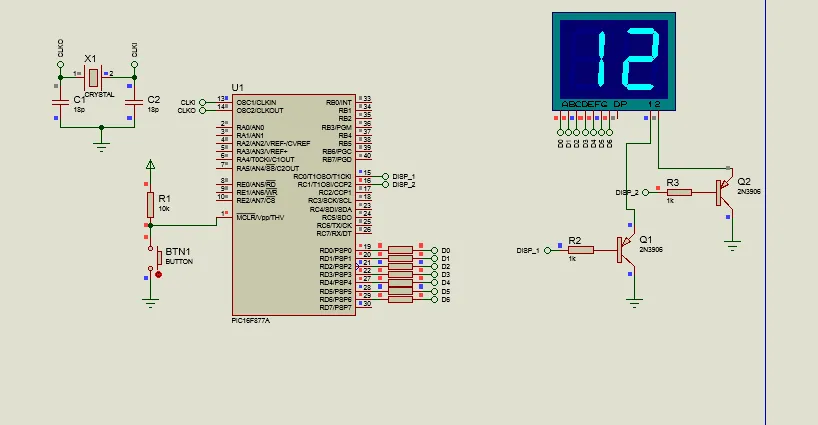Click the DISP_2 terminal feeding R3
Screen dimensions: 818x425
[645, 192]
